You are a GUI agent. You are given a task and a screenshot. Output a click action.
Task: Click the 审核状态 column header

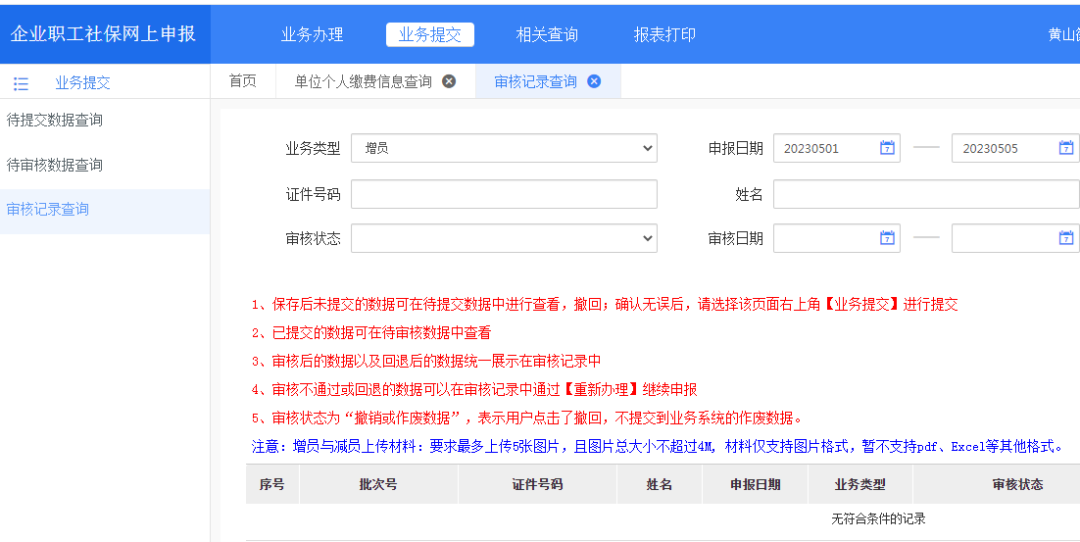click(x=1017, y=484)
